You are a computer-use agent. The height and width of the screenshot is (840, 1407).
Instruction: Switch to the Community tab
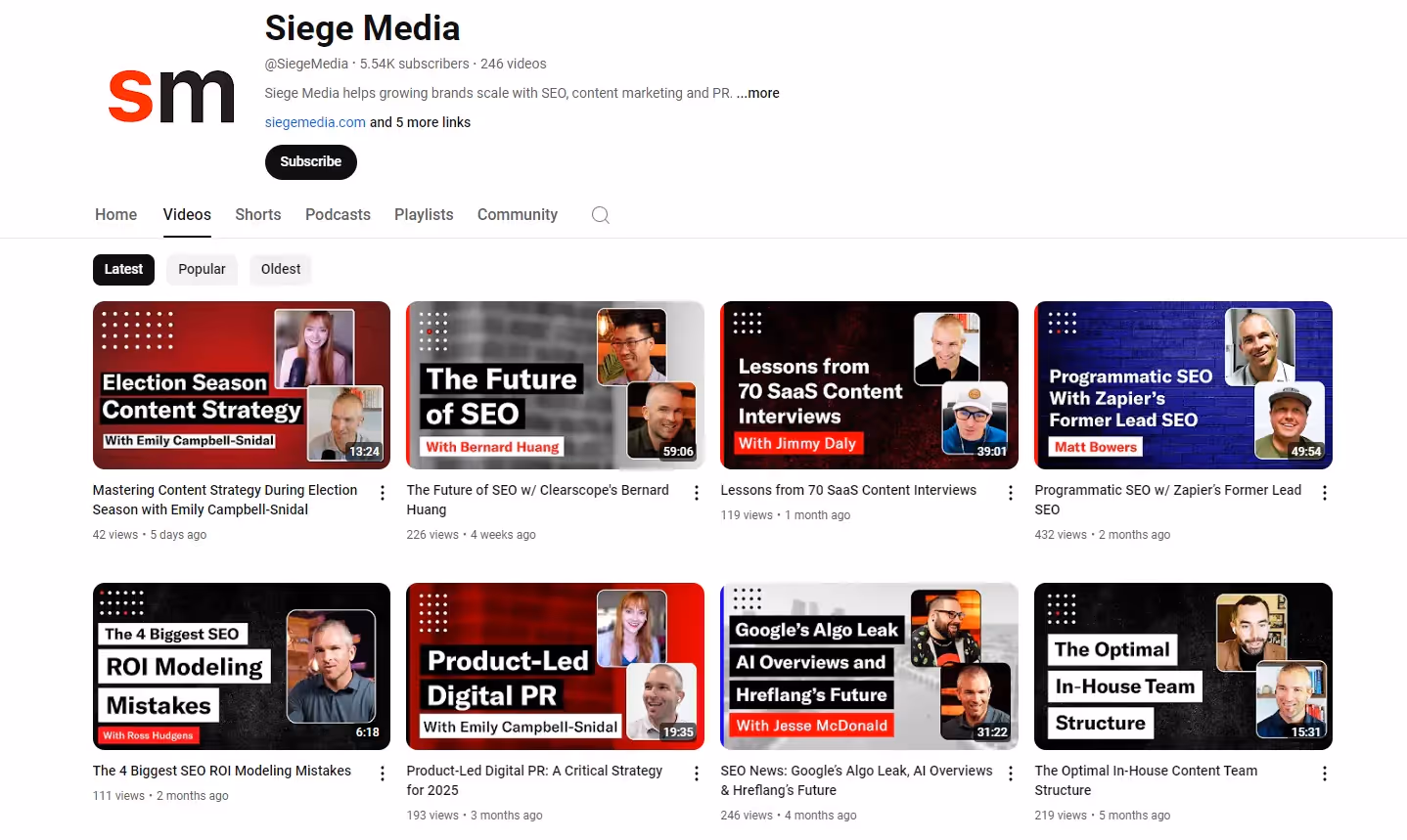[518, 215]
